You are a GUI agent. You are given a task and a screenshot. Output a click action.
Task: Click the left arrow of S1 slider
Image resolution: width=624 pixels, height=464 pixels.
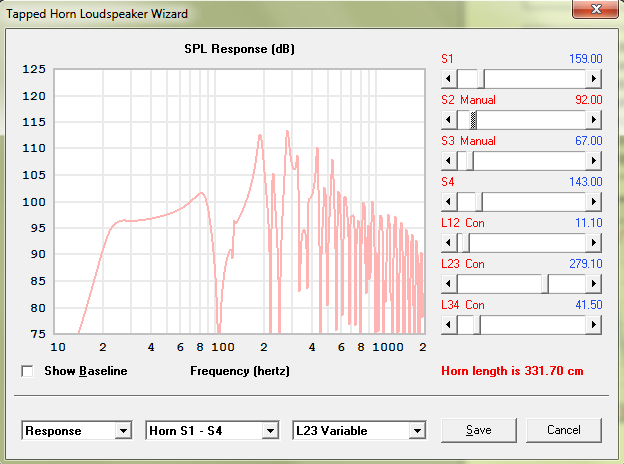[x=449, y=79]
